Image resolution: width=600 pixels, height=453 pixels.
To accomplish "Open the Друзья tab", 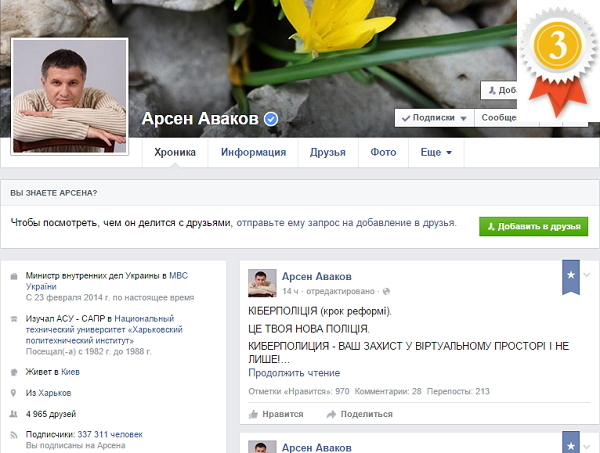I will click(328, 152).
